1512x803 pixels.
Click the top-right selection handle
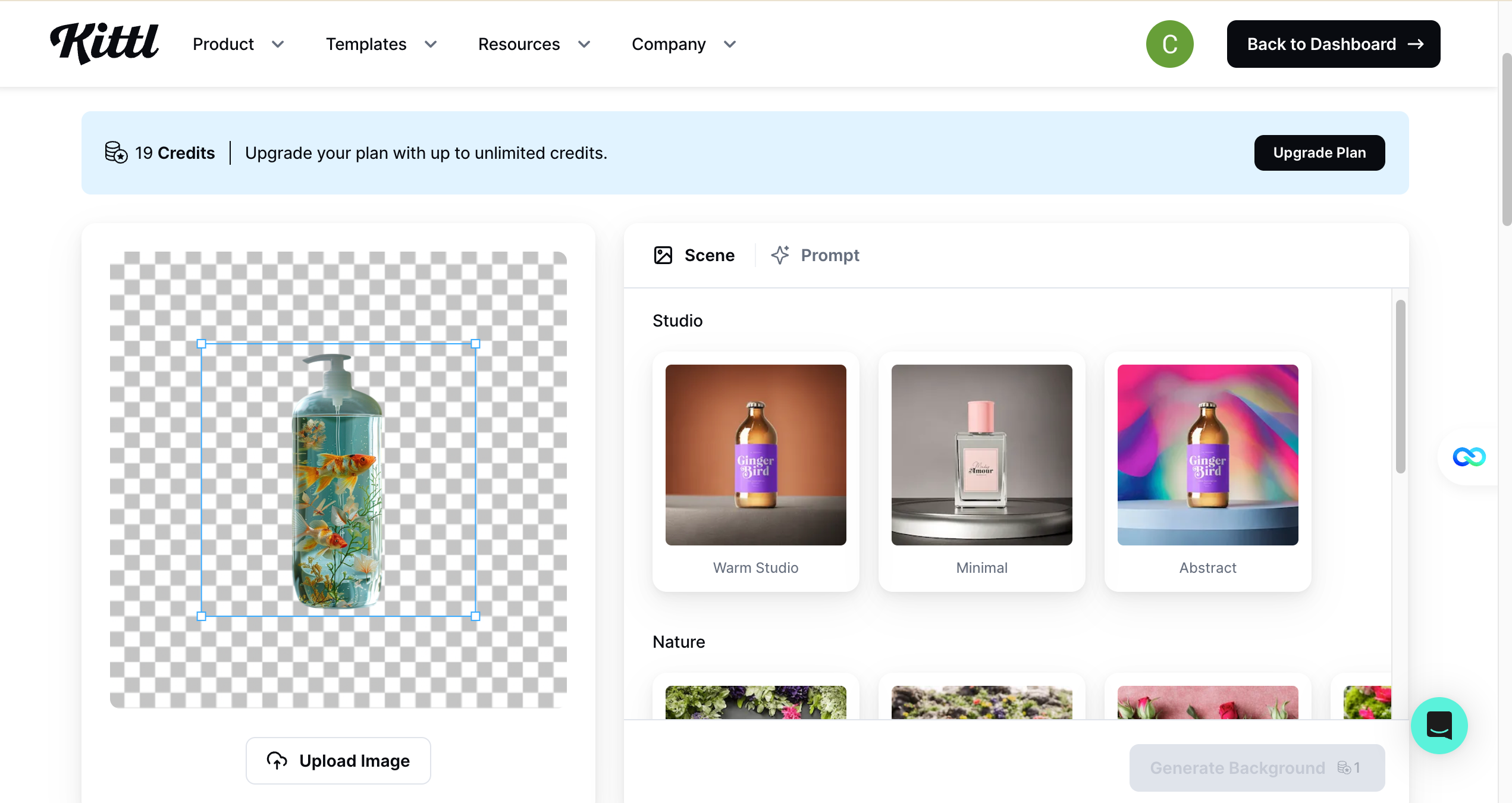(475, 344)
